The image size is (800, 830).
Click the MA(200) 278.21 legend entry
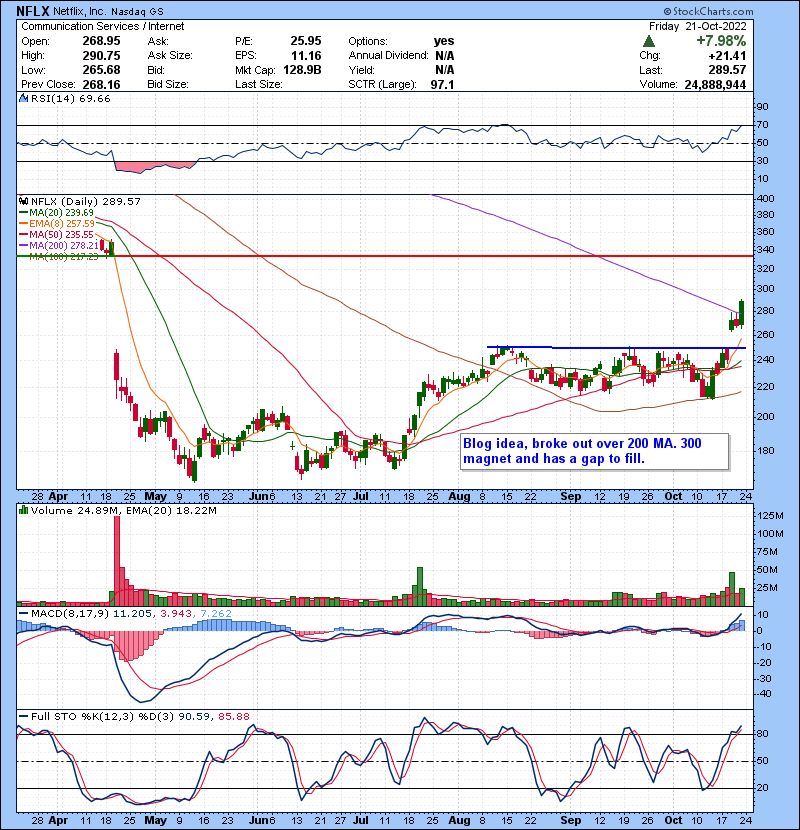[59, 246]
